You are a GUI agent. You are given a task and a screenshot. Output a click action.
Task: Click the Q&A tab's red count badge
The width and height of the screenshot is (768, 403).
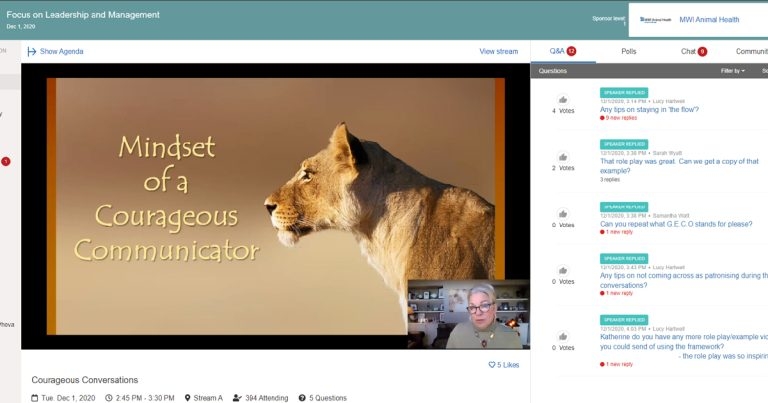(x=571, y=51)
